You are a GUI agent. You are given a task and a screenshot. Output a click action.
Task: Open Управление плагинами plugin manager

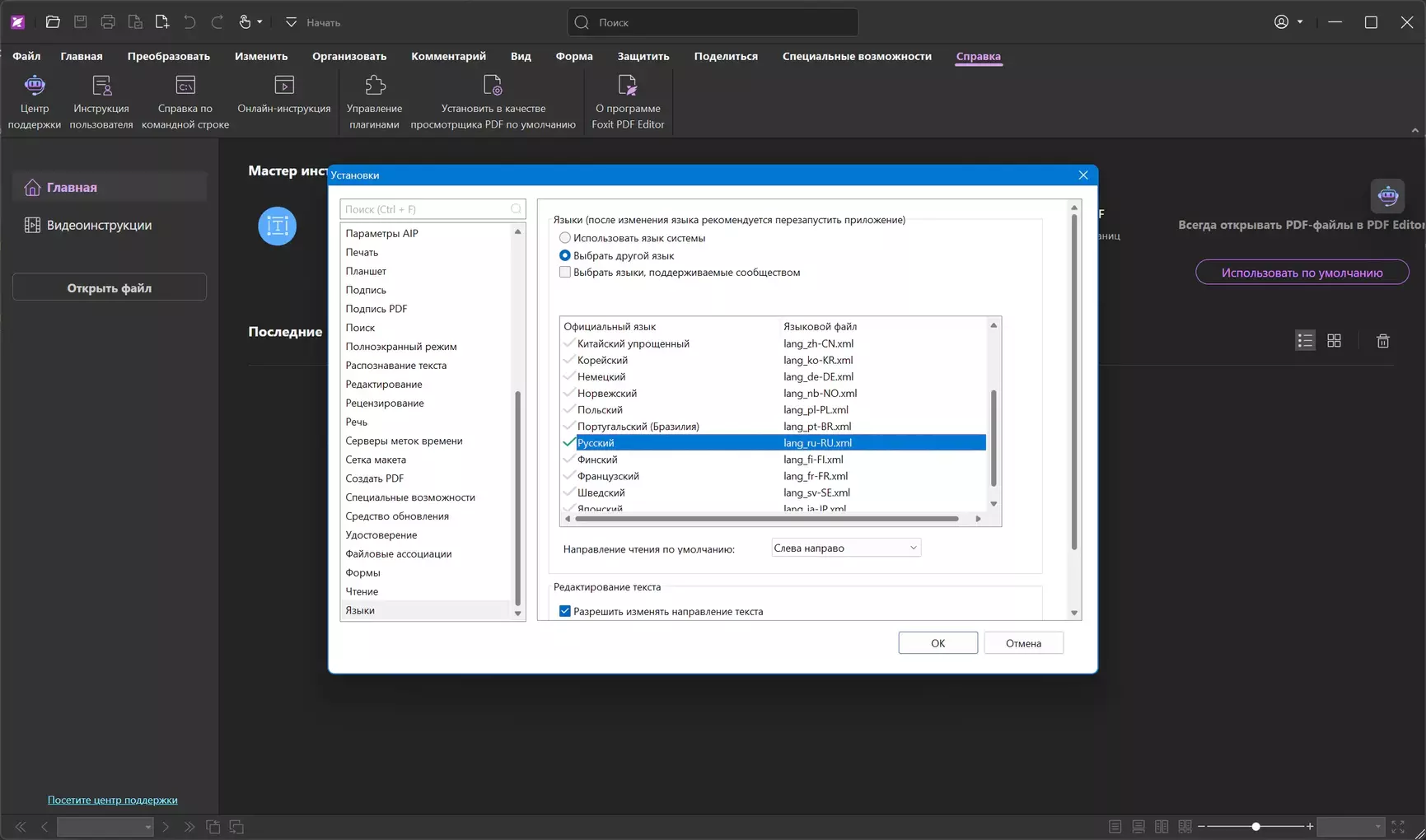[374, 86]
